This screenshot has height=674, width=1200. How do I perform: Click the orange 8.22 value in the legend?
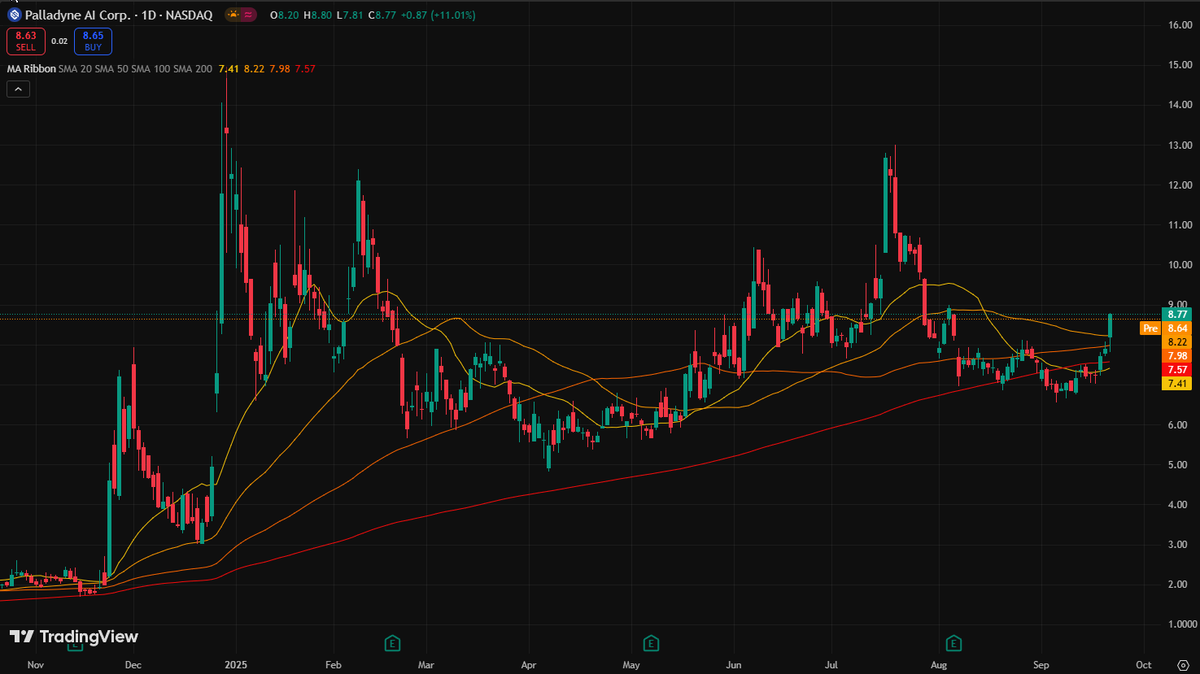[x=254, y=69]
